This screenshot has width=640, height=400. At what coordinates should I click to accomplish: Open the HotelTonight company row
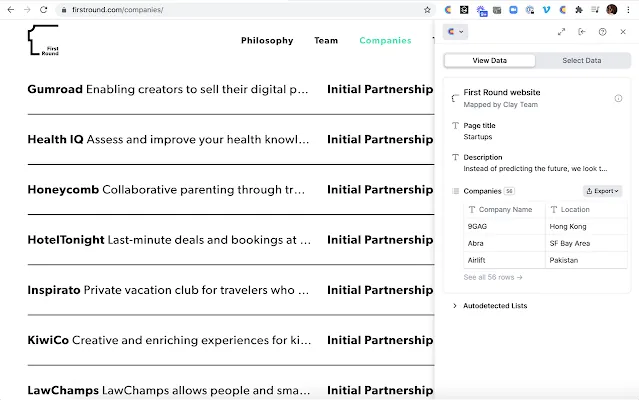click(231, 240)
